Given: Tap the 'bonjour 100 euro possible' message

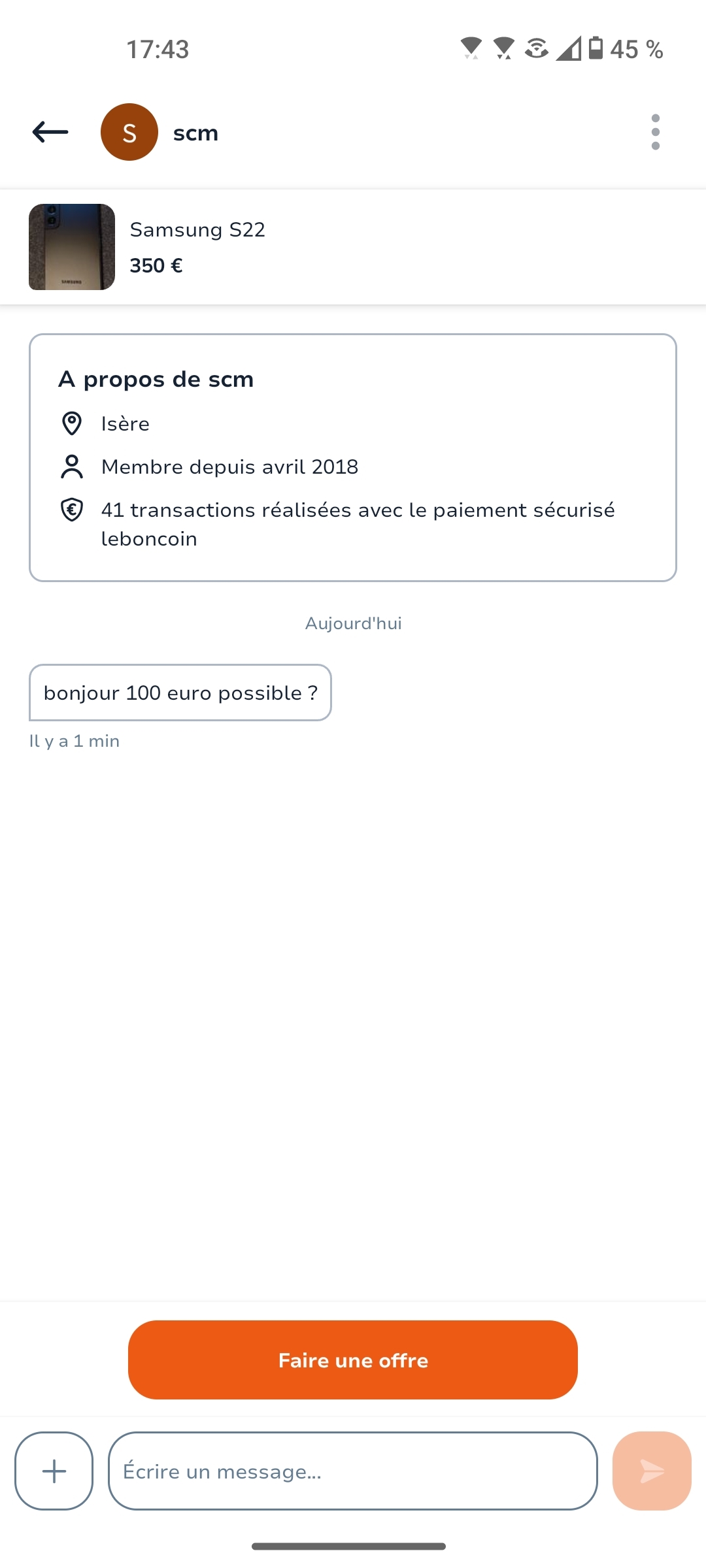Looking at the screenshot, I should (180, 693).
